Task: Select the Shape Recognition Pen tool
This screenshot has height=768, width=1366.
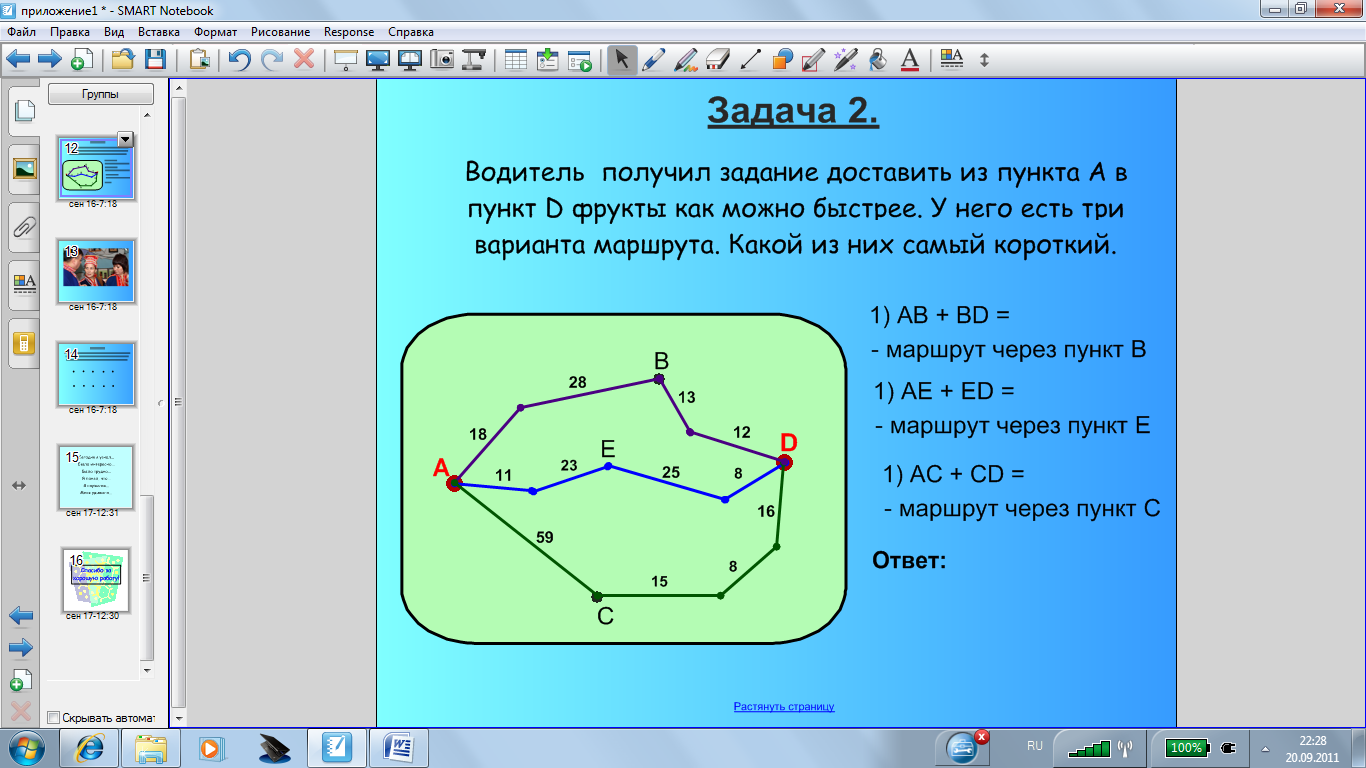Action: click(x=814, y=59)
